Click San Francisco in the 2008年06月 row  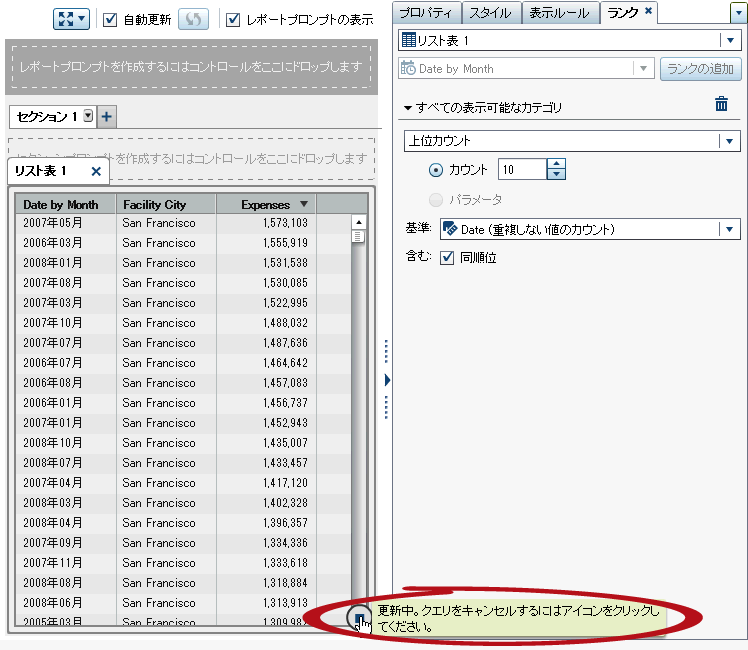(x=159, y=603)
